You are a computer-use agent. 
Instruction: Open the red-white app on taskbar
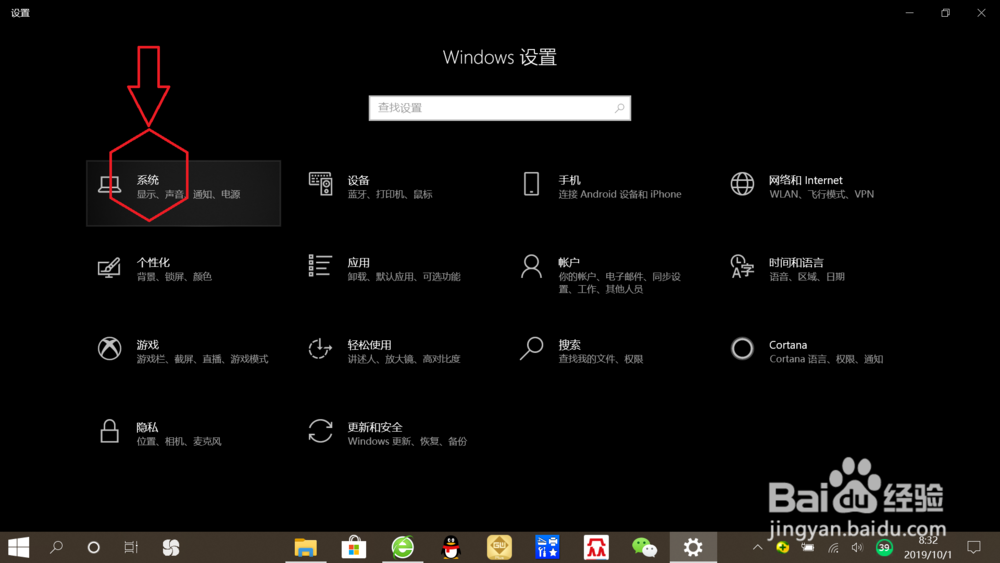tap(596, 547)
